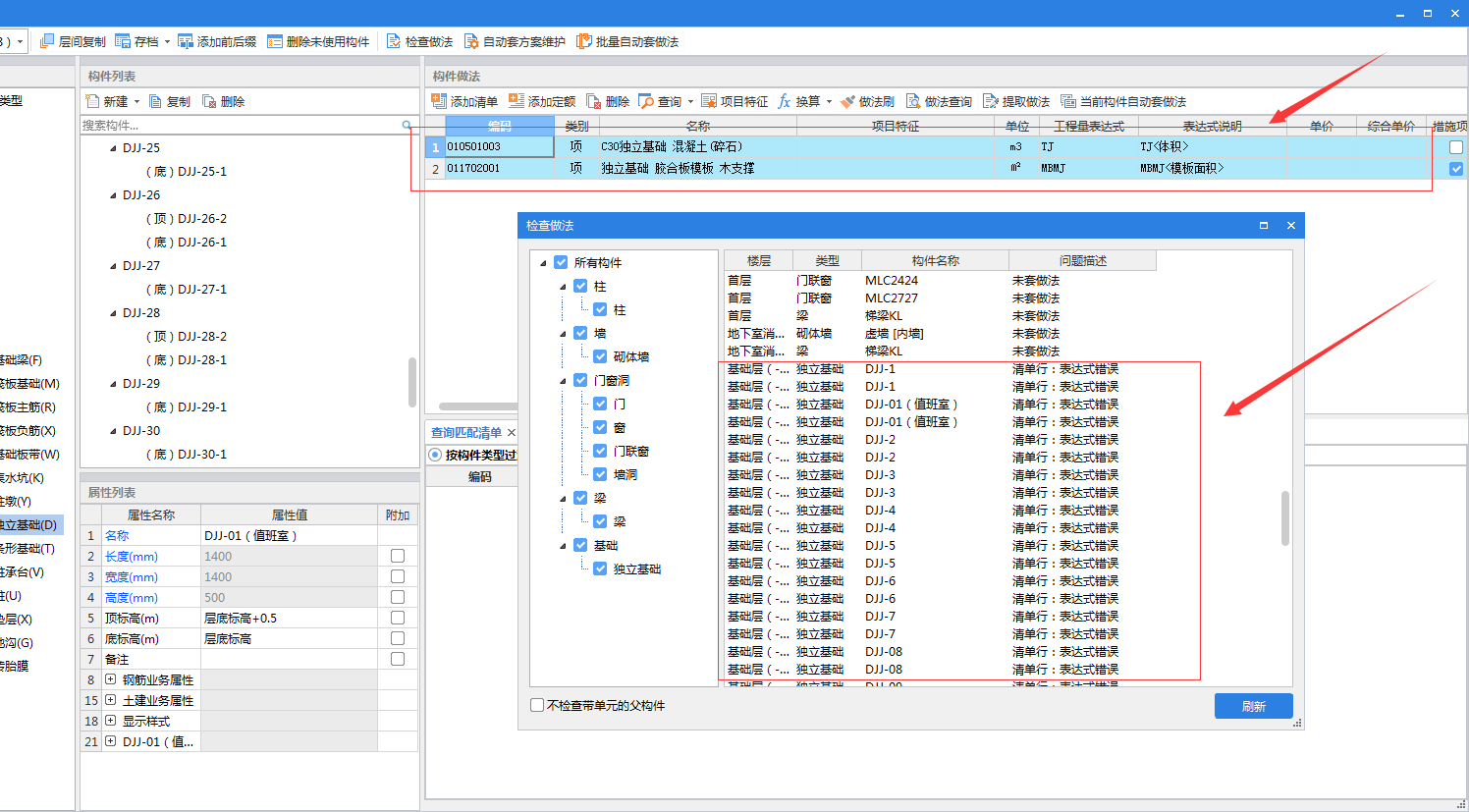
Task: Toggle the 独立基础 checkbox in tree
Action: [600, 568]
